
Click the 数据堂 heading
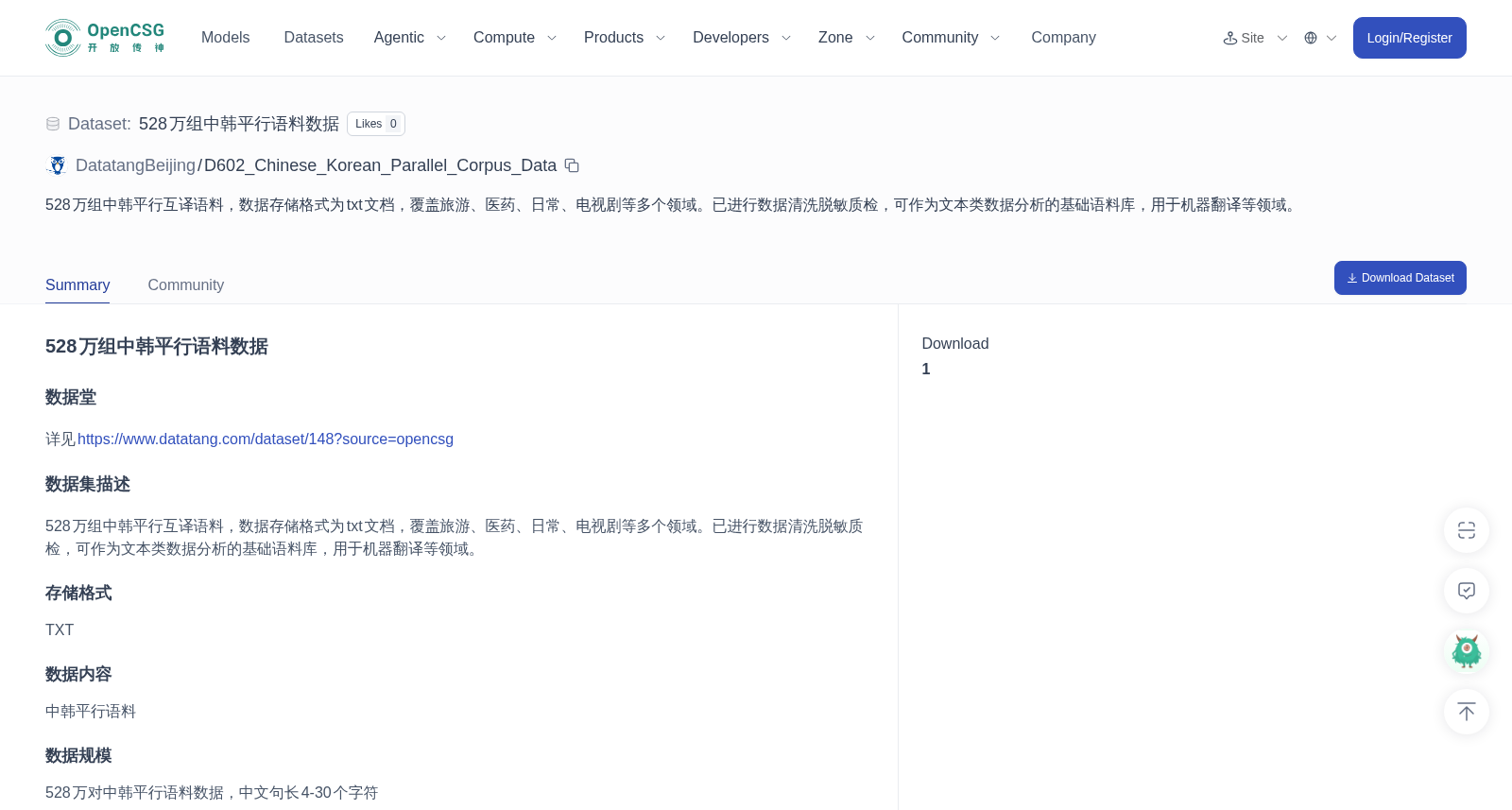pyautogui.click(x=71, y=397)
